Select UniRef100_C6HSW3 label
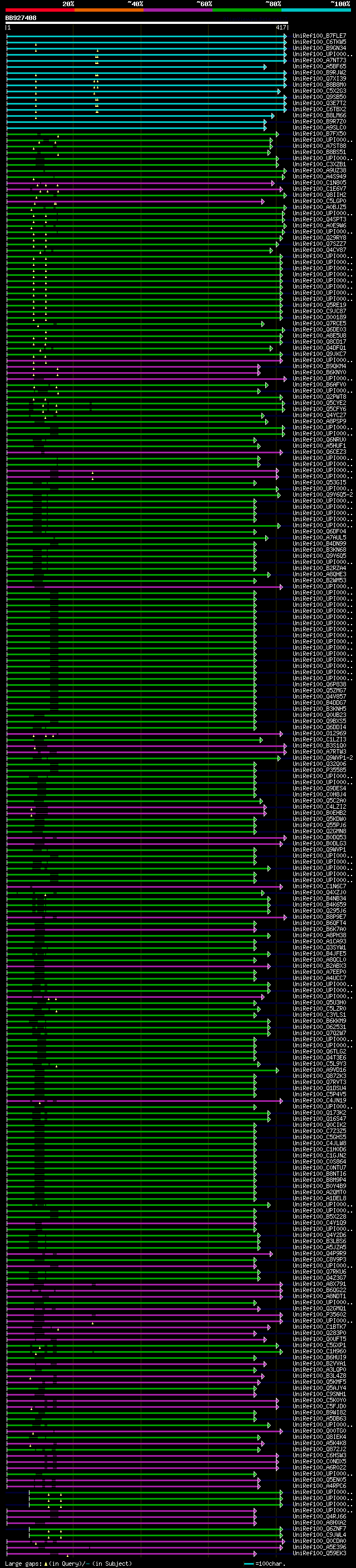This screenshot has width=356, height=1568. 319,1456
